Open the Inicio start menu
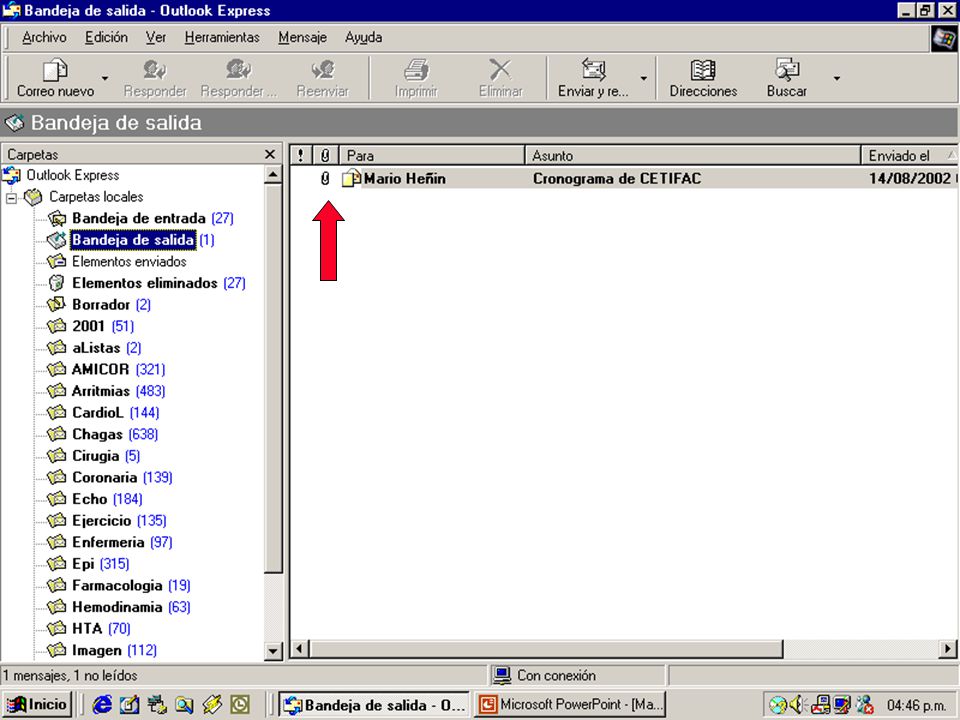 [37, 705]
